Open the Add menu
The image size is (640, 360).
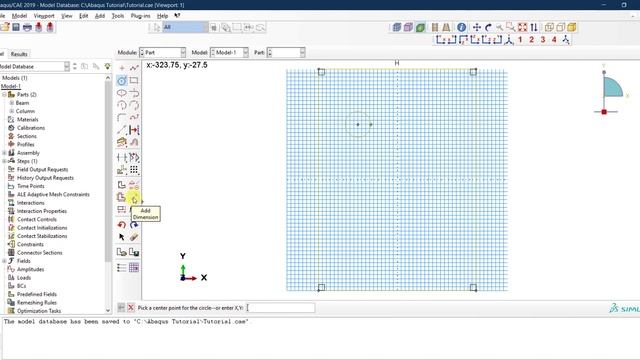100,16
